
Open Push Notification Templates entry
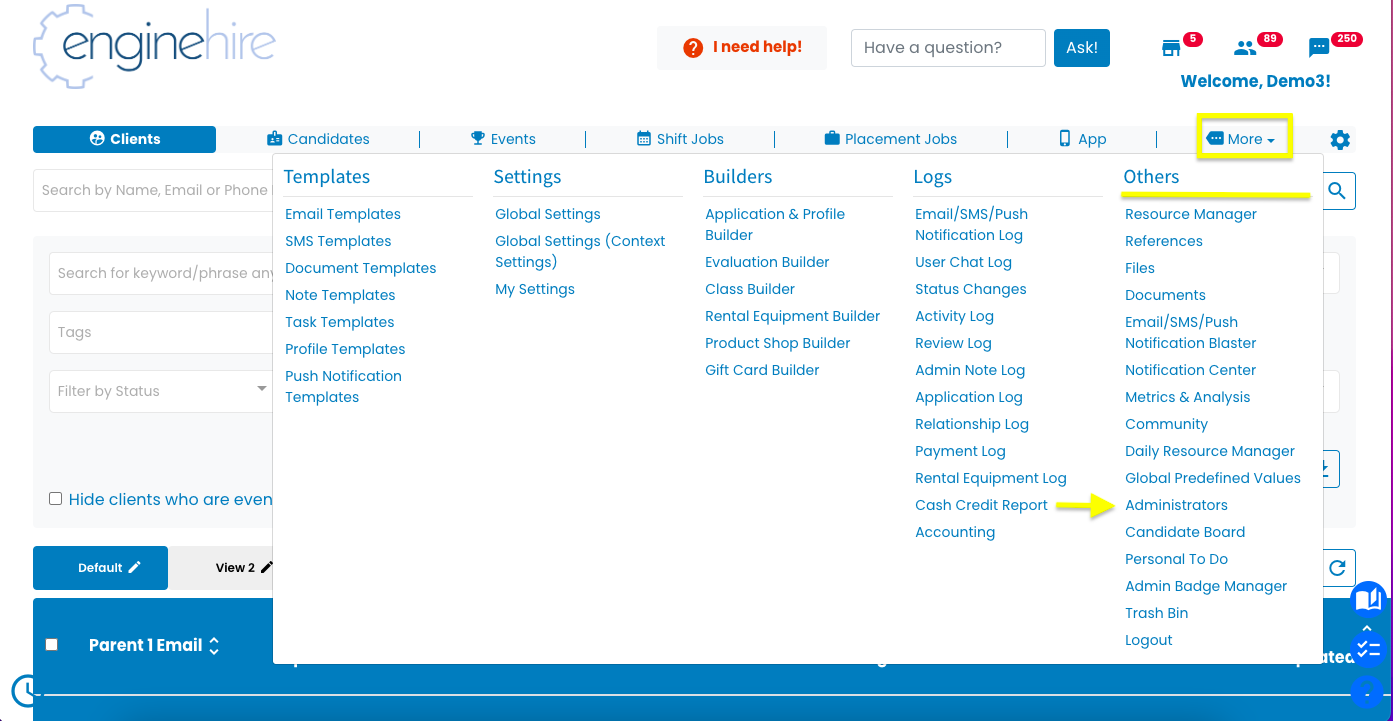click(x=343, y=386)
